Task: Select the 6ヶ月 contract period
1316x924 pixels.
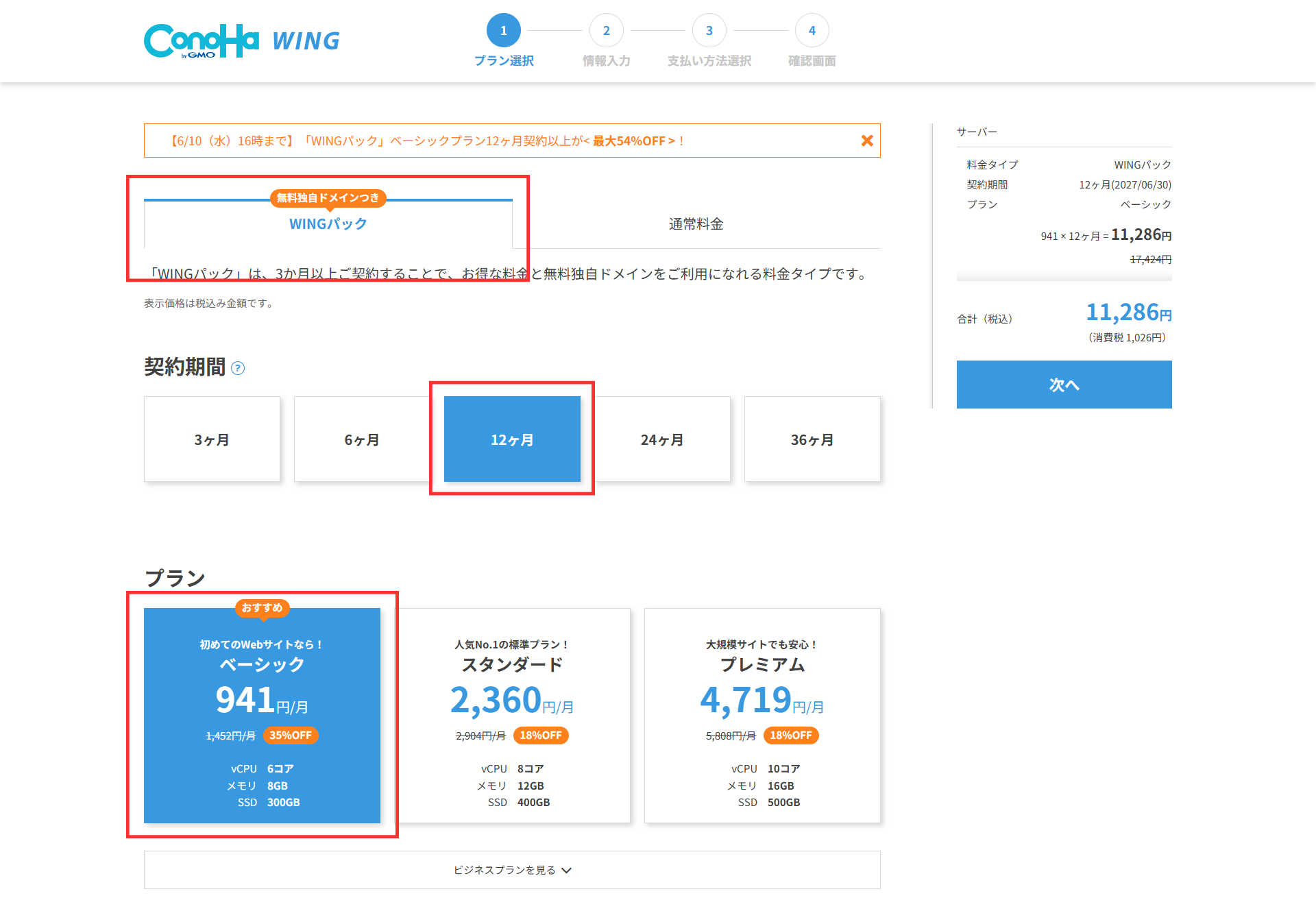Action: (x=362, y=439)
